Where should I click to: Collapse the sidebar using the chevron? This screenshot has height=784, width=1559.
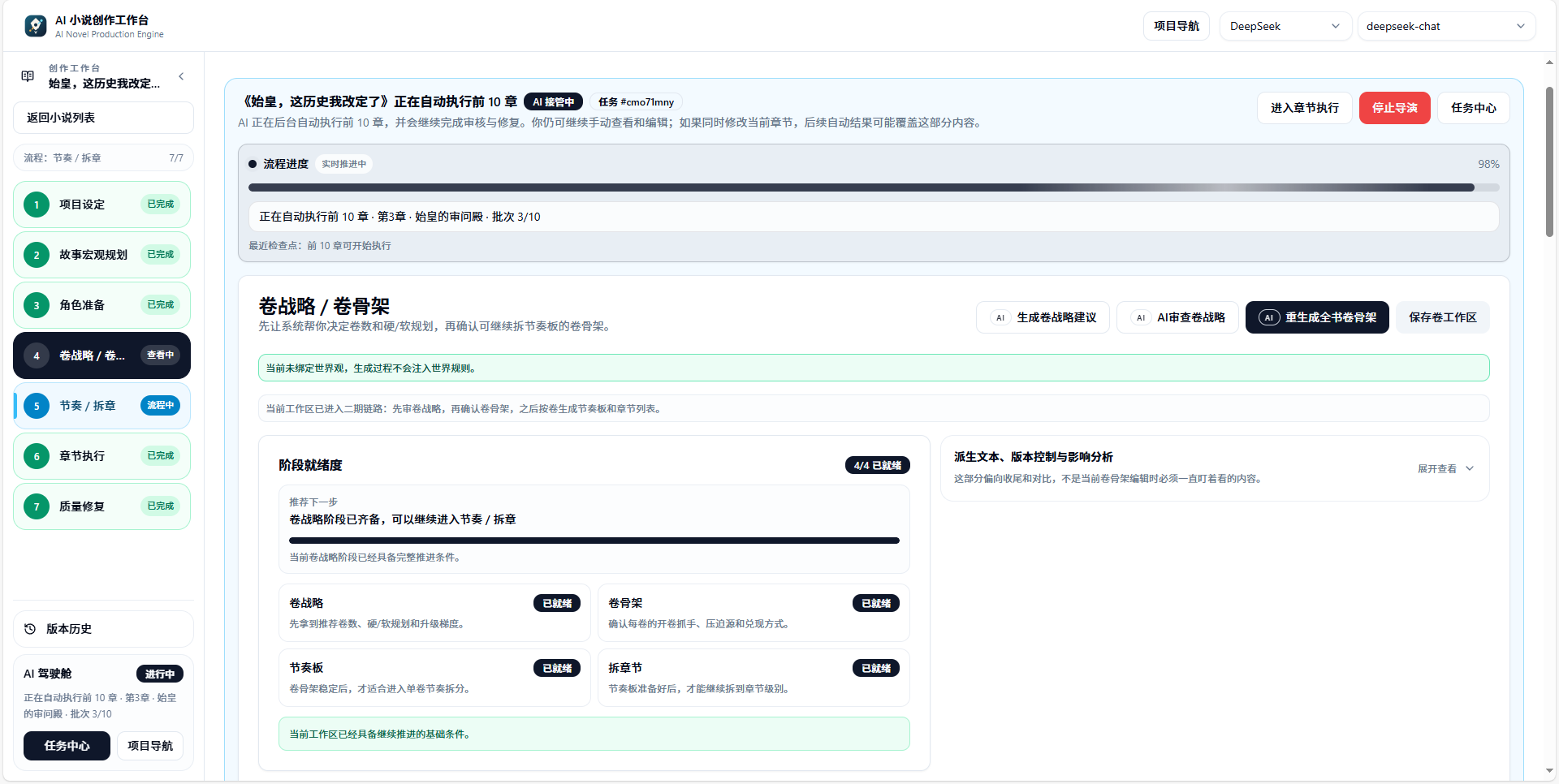coord(181,75)
